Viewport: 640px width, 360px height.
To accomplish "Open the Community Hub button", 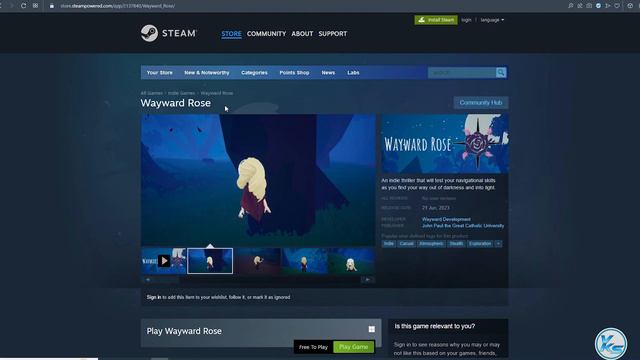I will click(x=481, y=103).
